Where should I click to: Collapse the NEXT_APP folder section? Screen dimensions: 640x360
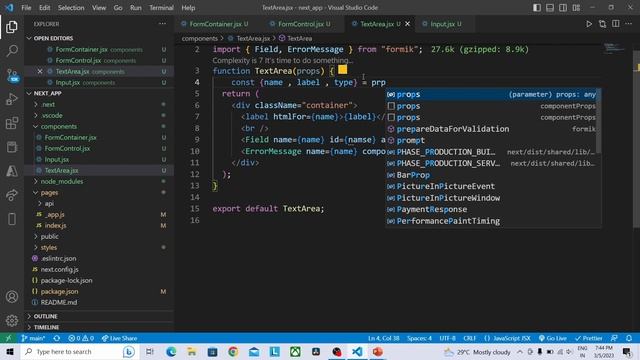point(99,93)
